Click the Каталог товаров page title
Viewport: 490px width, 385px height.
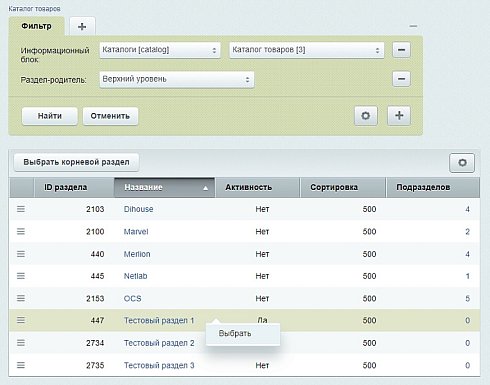tap(34, 9)
